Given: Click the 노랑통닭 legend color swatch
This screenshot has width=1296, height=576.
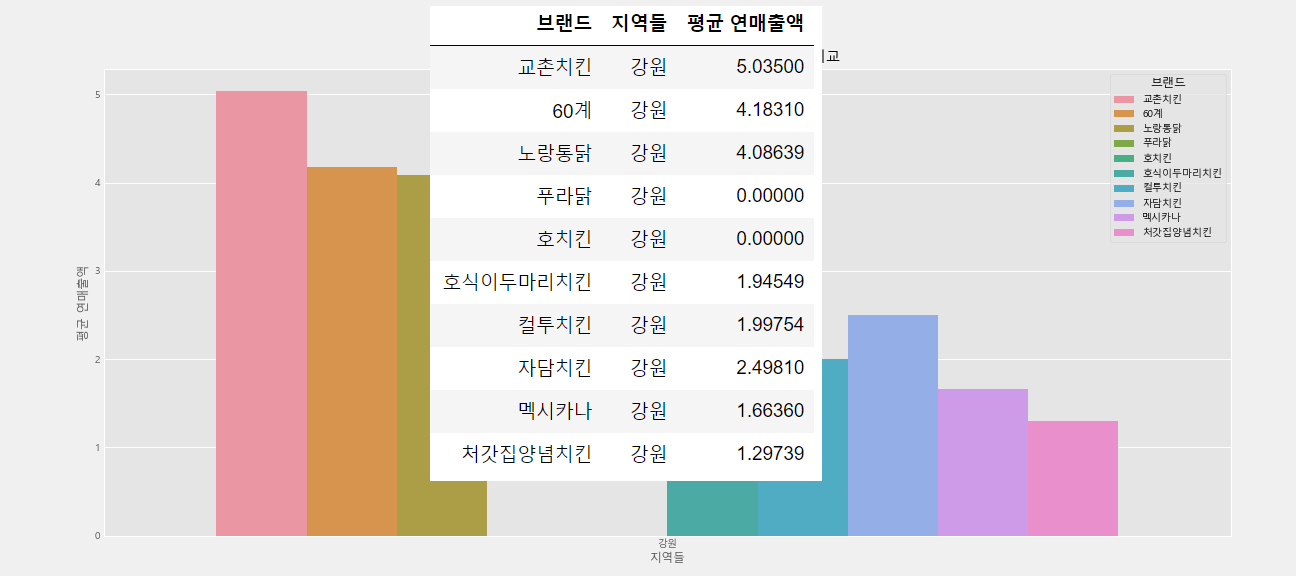Looking at the screenshot, I should pyautogui.click(x=1125, y=129).
